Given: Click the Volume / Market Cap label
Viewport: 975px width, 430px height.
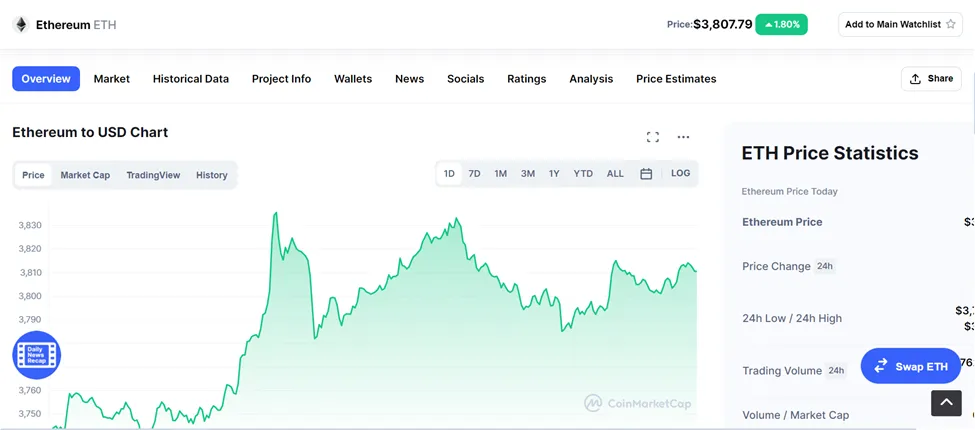Looking at the screenshot, I should click(795, 415).
